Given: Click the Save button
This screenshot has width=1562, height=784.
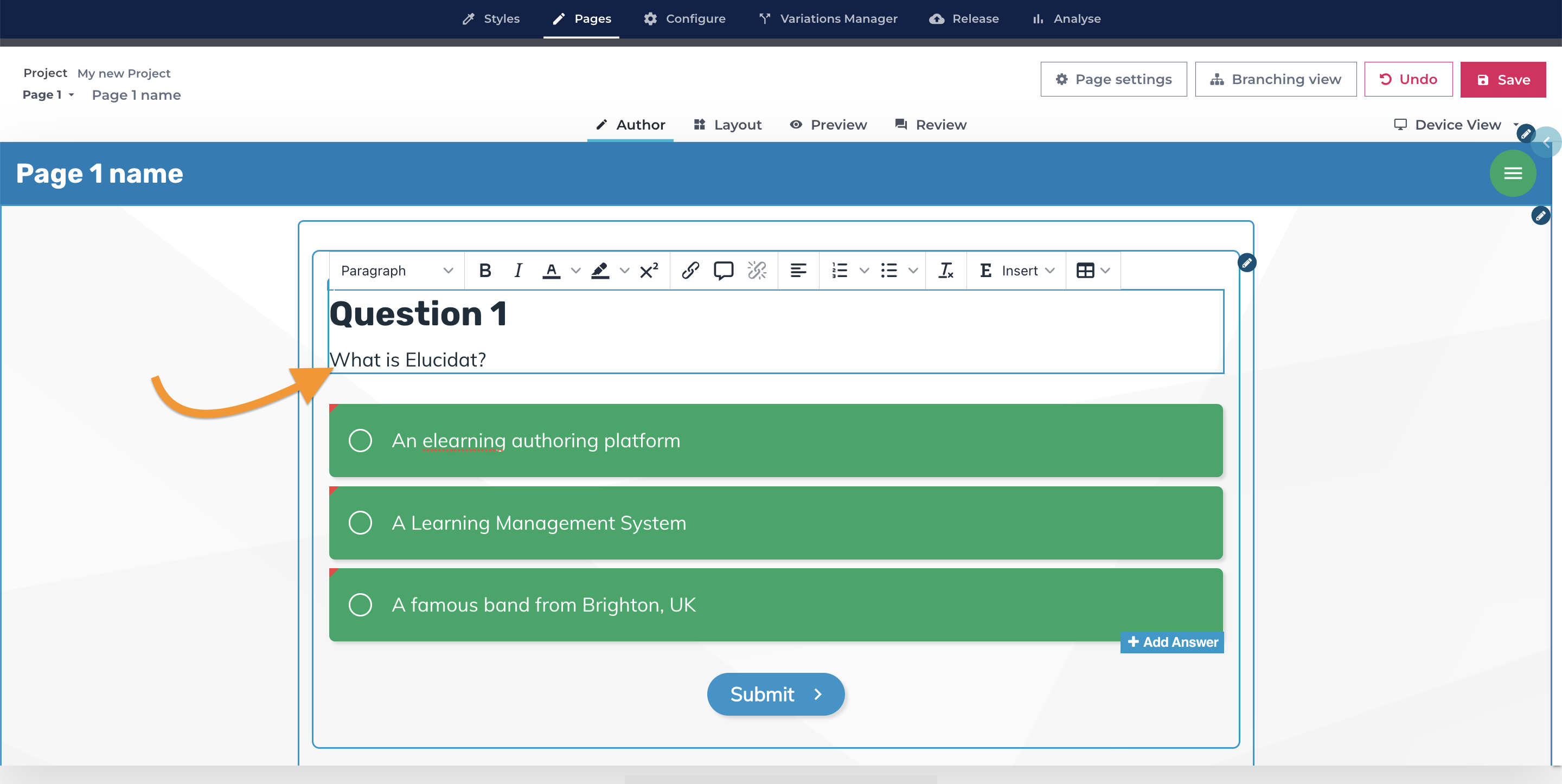Looking at the screenshot, I should click(x=1502, y=80).
